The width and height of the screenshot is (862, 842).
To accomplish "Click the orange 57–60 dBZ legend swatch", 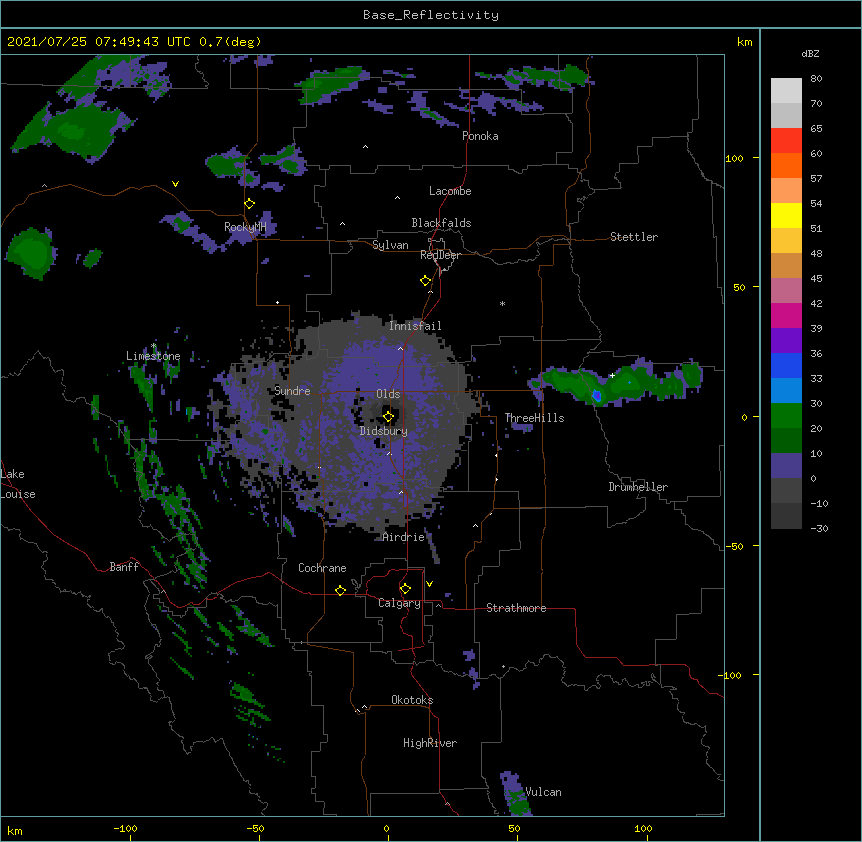I will (x=786, y=165).
